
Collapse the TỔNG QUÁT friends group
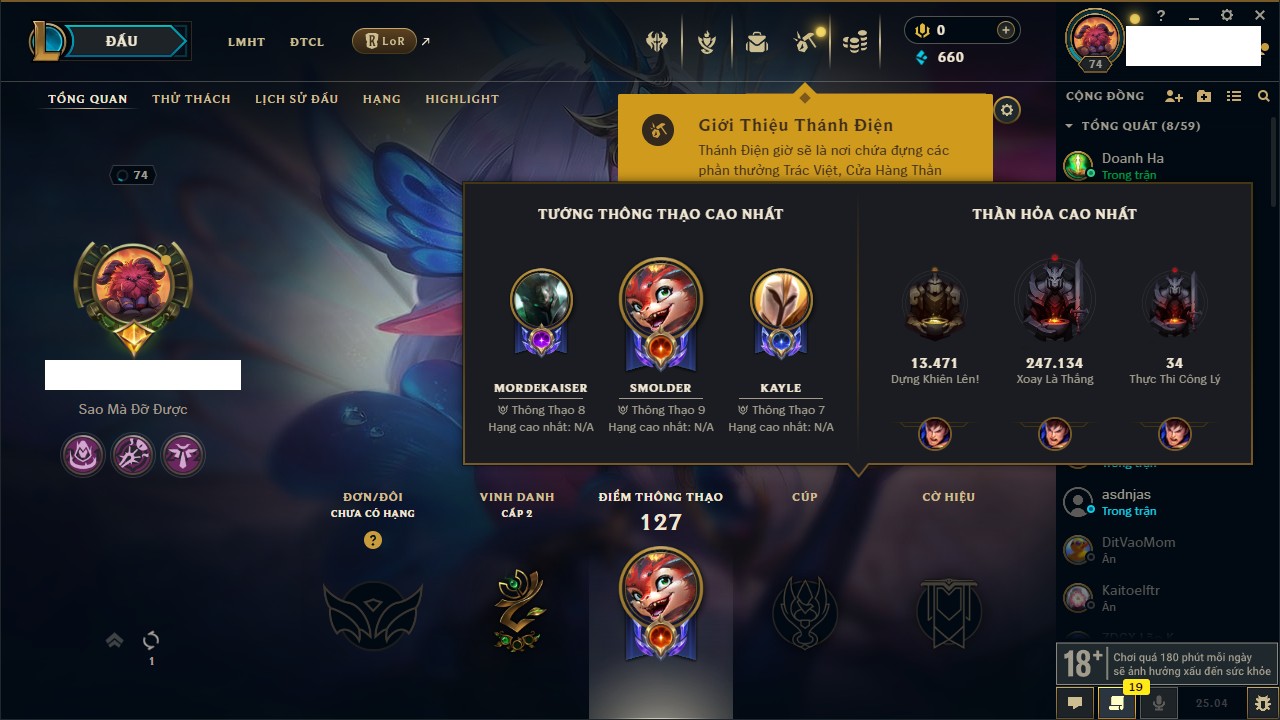point(1069,126)
